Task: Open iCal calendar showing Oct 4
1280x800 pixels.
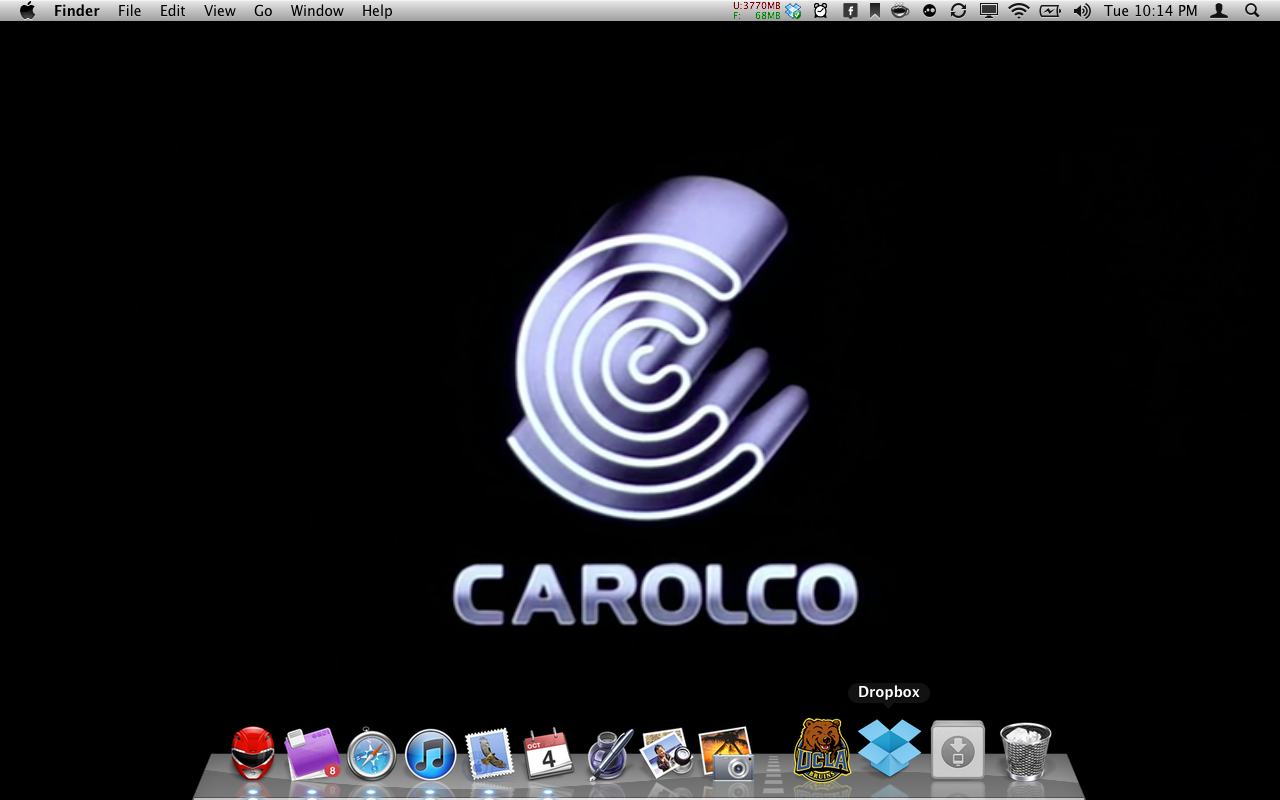Action: pos(548,754)
